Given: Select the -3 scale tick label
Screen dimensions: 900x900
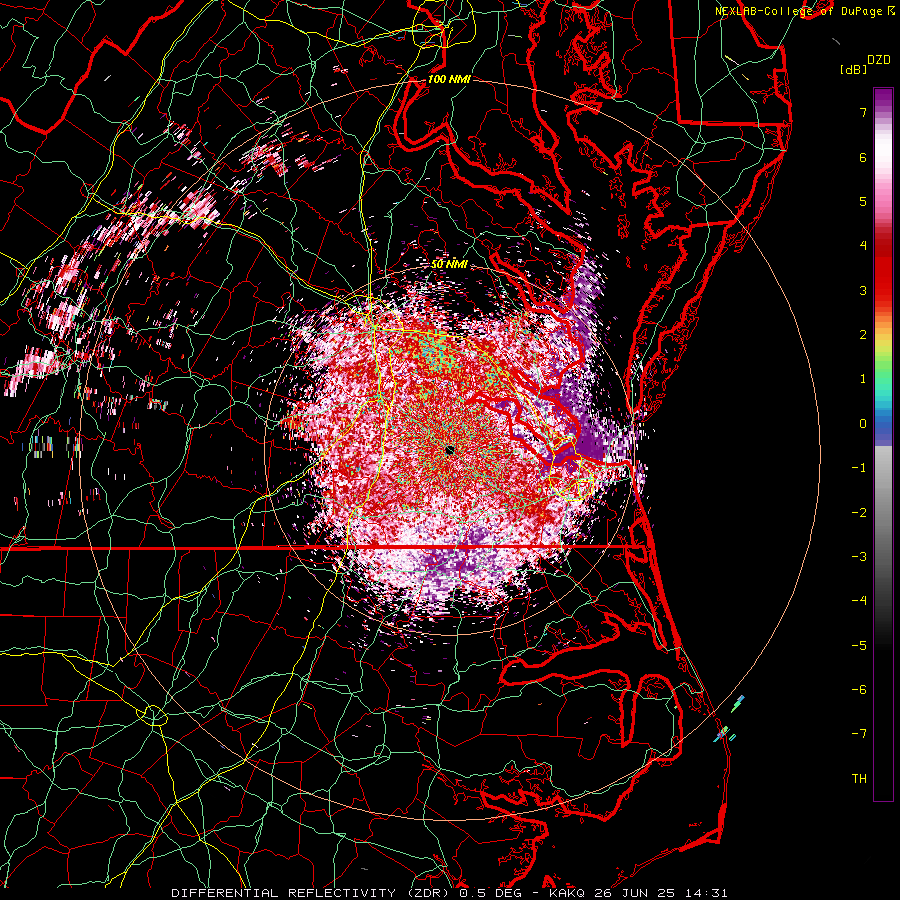Looking at the screenshot, I should tap(859, 557).
